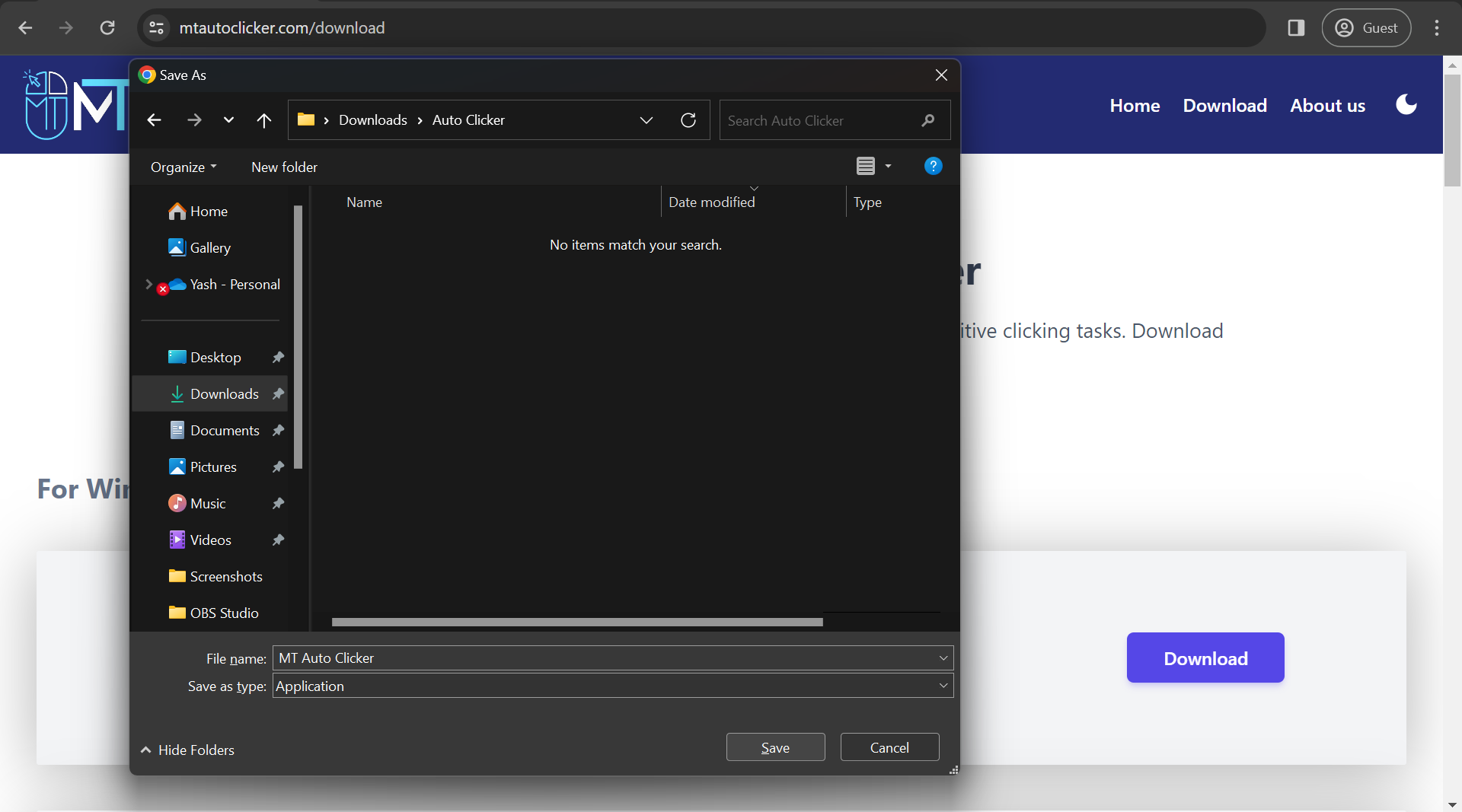
Task: Click pin icon next to Documents
Action: [278, 431]
